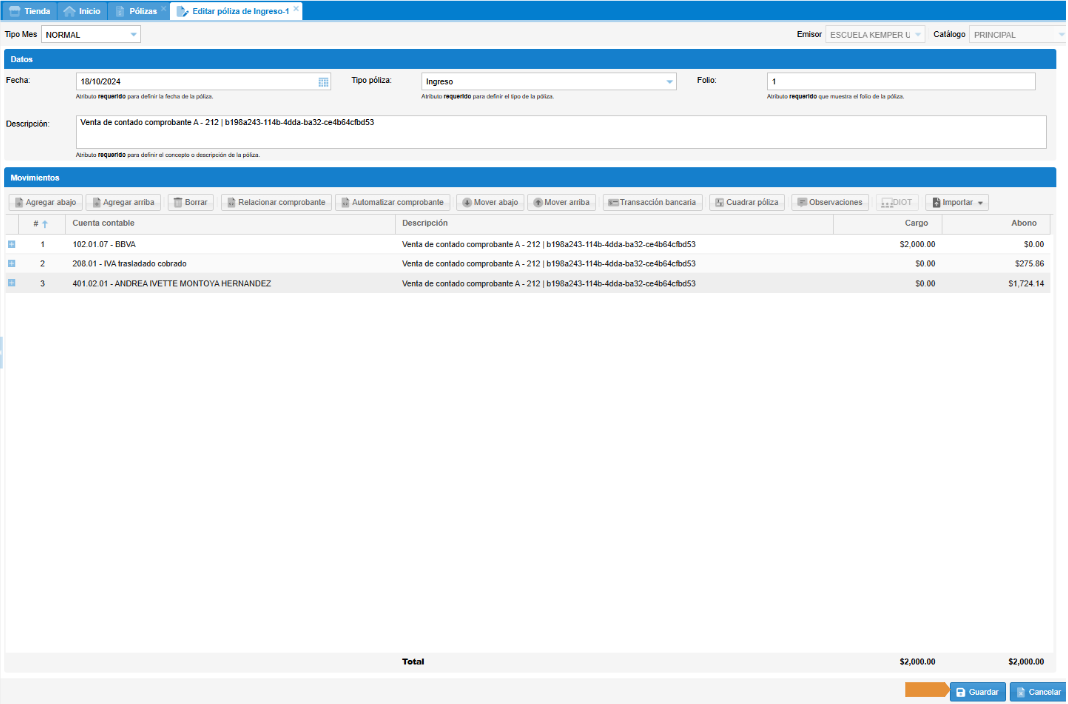
Task: Click inside the Descripción text field
Action: (x=560, y=132)
